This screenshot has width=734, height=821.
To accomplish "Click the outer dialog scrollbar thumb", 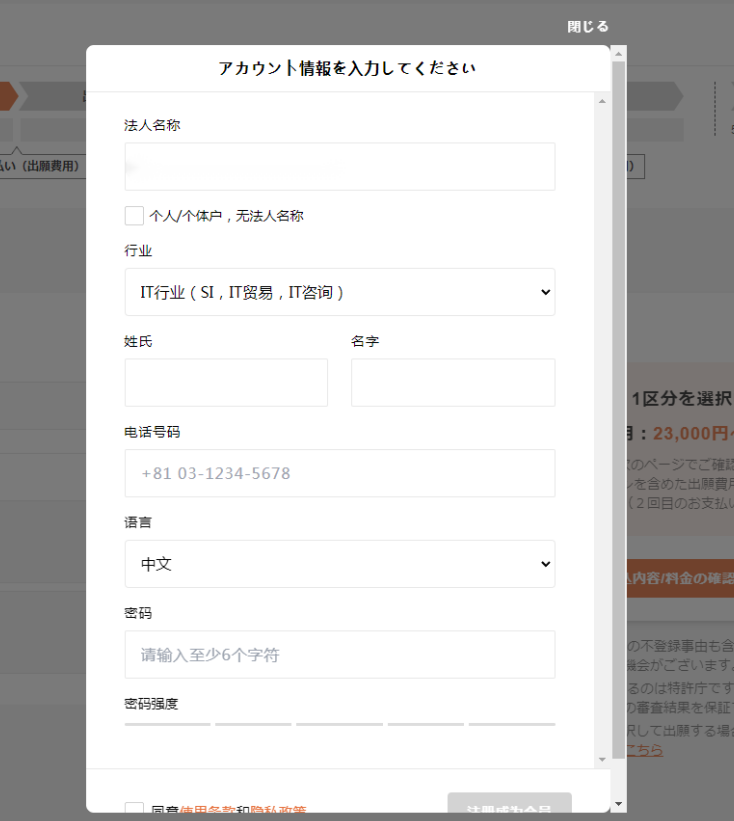I will coord(619,400).
